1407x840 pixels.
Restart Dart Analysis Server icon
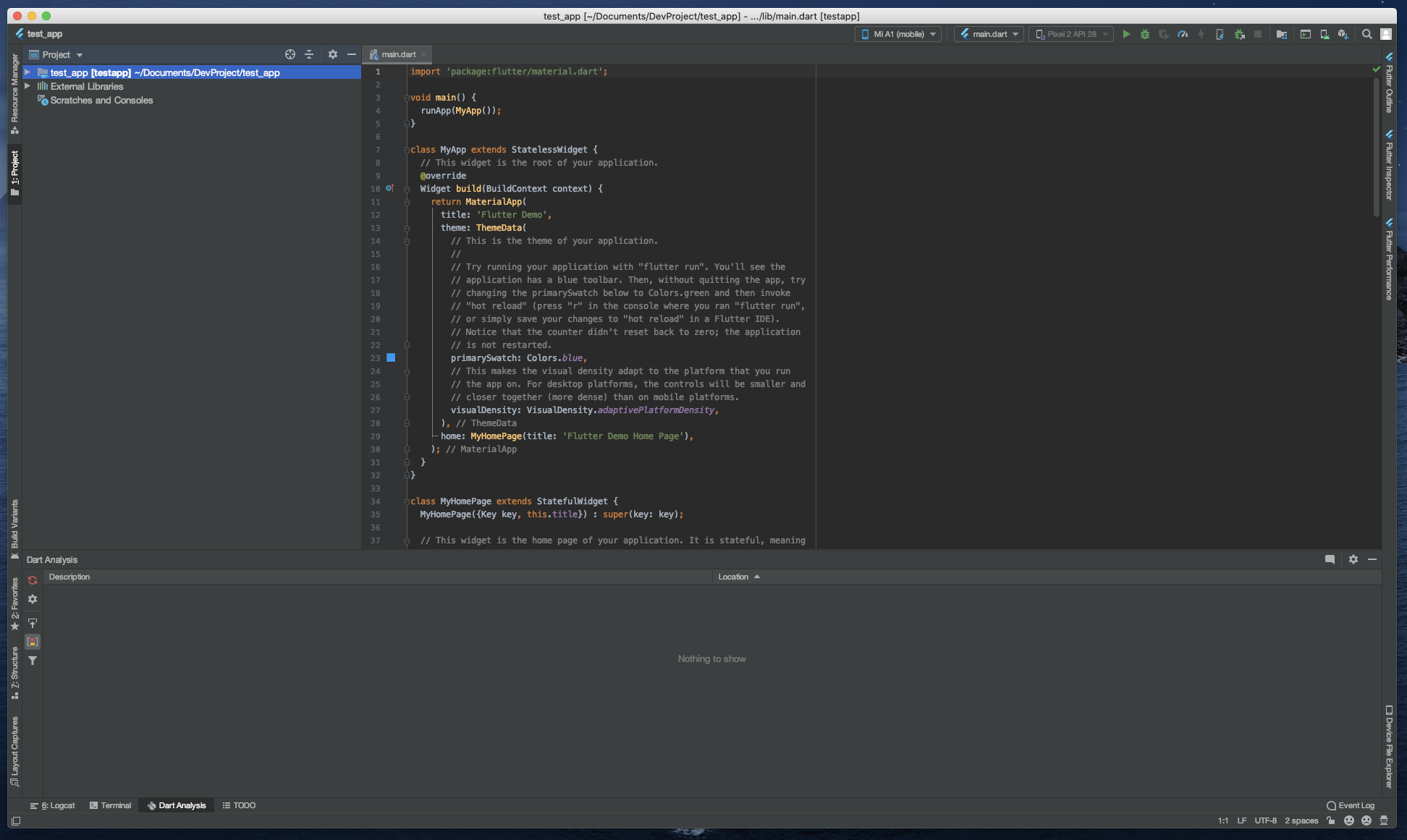[33, 580]
